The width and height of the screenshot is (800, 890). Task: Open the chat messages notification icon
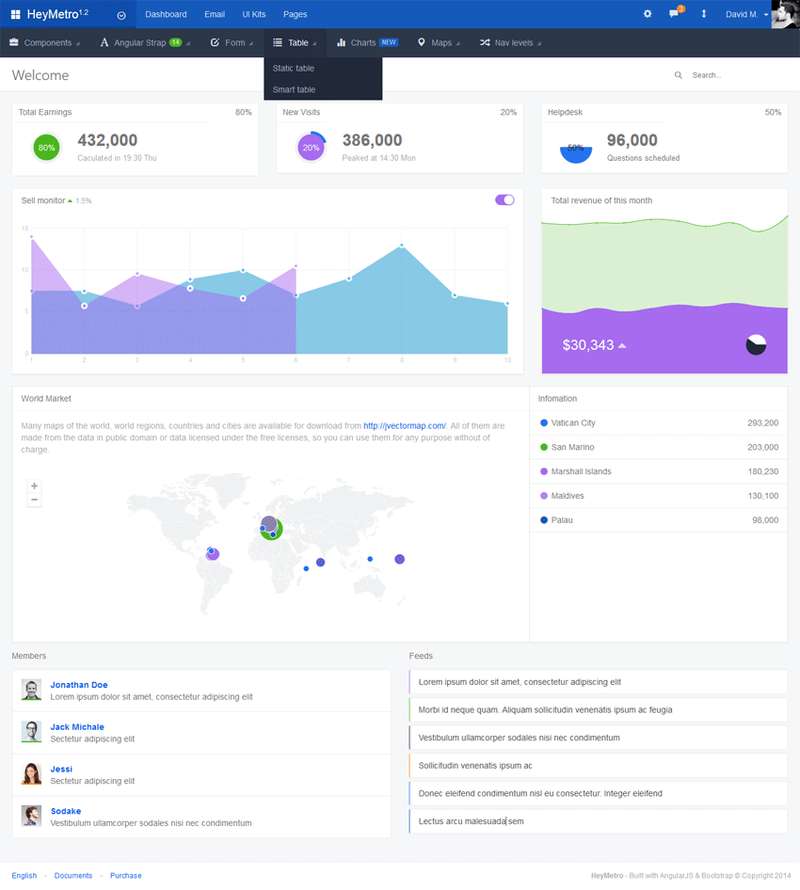tap(674, 14)
